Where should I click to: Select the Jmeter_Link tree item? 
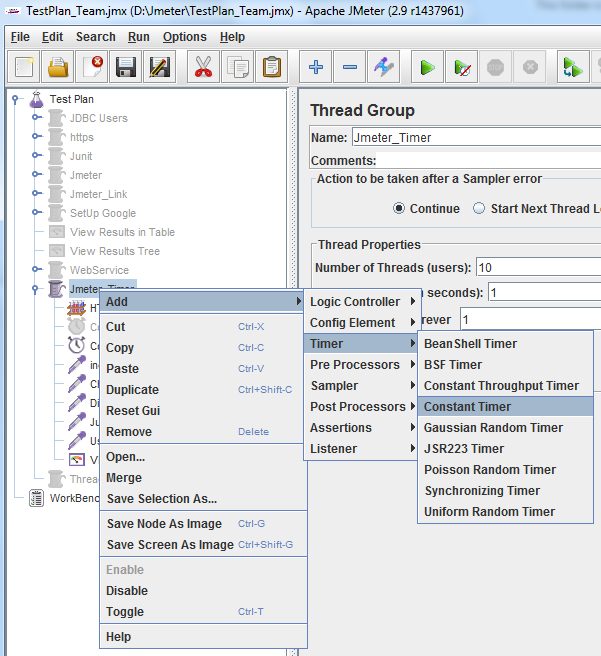pos(98,194)
